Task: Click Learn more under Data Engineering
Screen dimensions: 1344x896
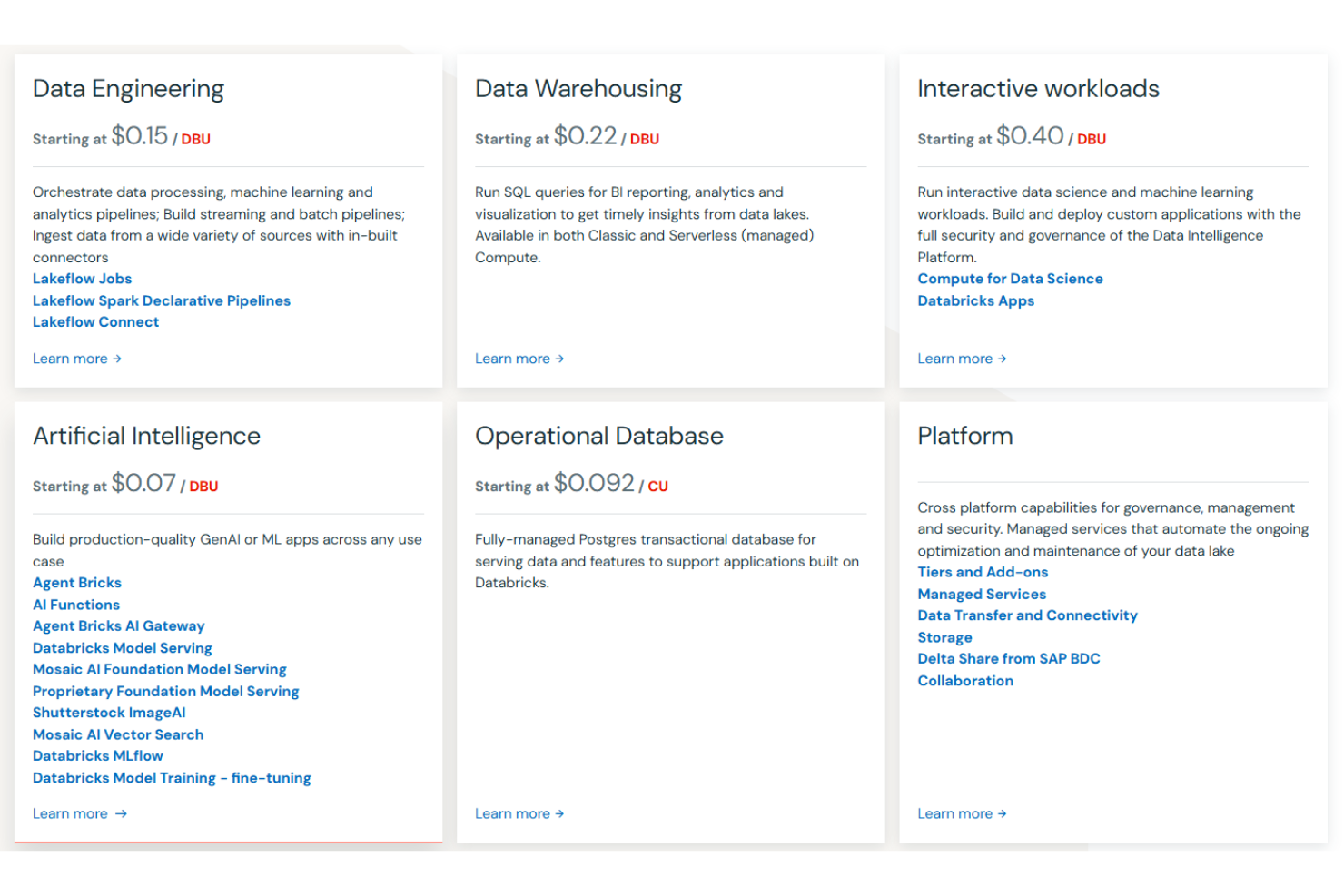Action: coord(77,359)
